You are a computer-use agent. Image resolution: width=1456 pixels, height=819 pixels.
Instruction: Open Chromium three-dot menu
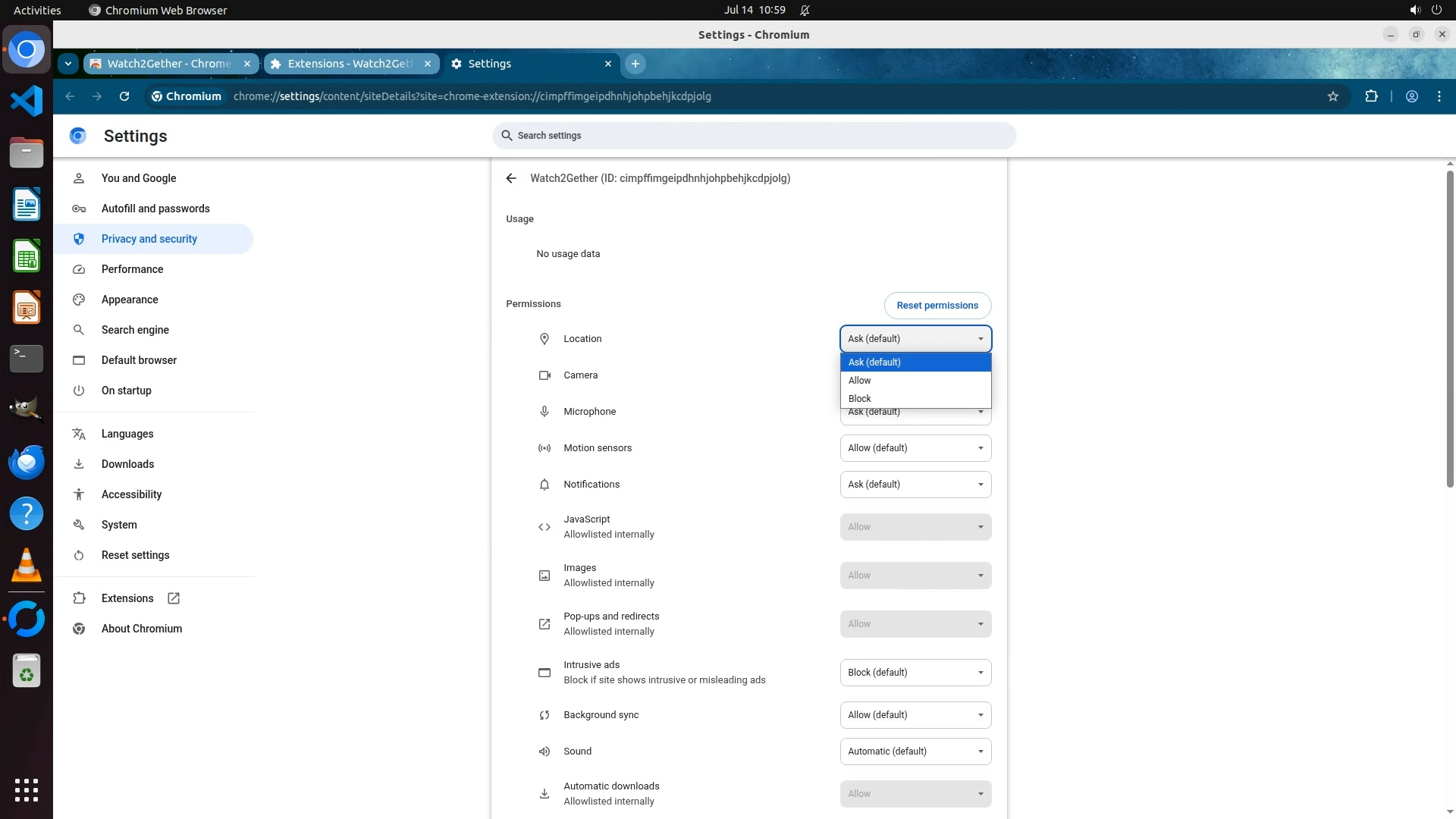click(x=1439, y=96)
